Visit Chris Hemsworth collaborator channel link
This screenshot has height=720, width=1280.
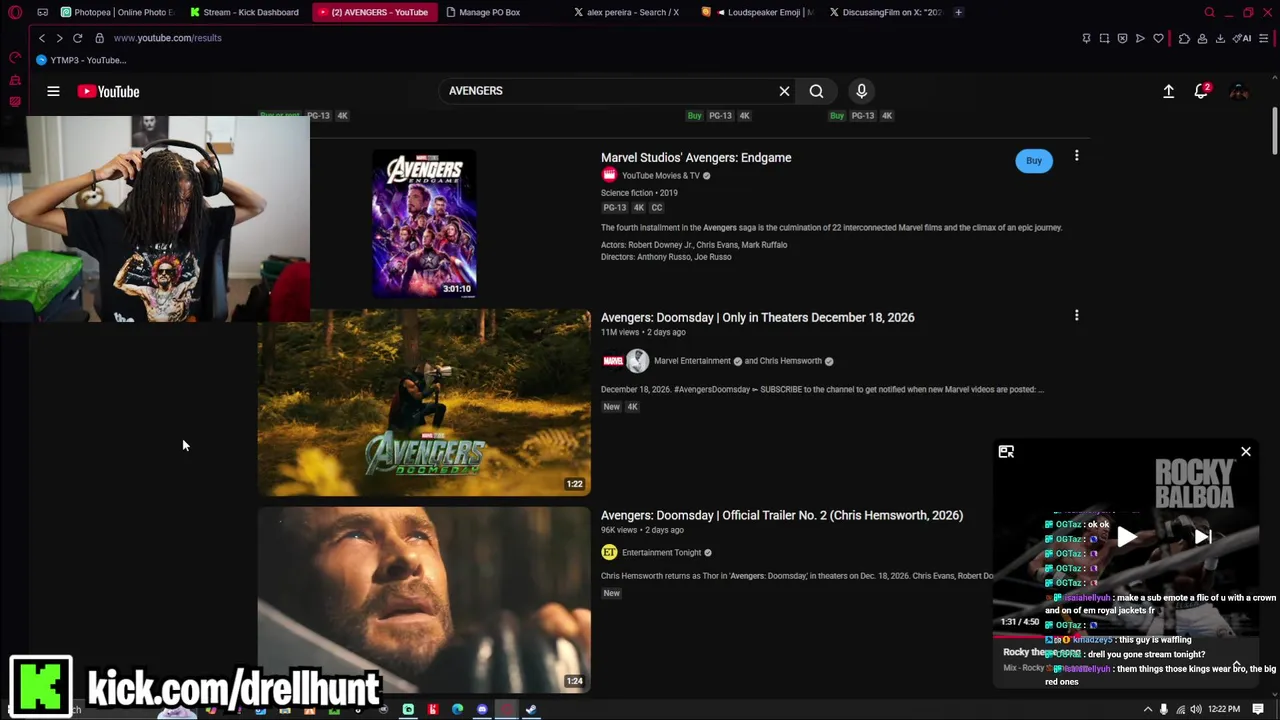[x=790, y=361]
